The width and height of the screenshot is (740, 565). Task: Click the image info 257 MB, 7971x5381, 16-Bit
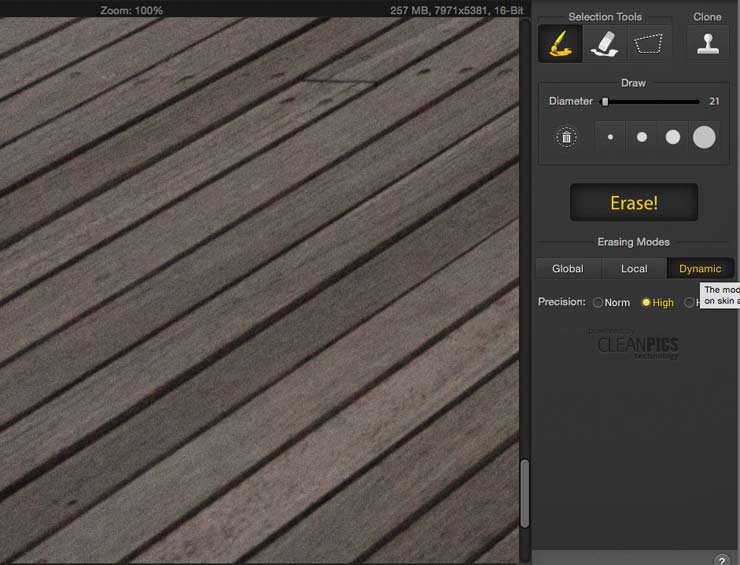pyautogui.click(x=456, y=10)
